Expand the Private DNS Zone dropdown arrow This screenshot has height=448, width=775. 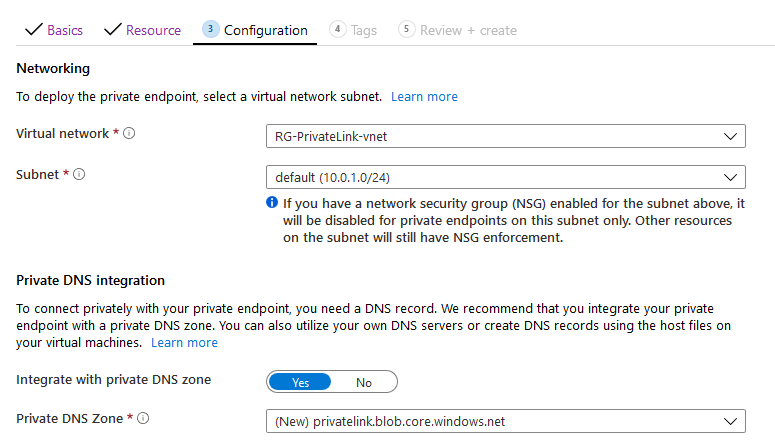[730, 421]
